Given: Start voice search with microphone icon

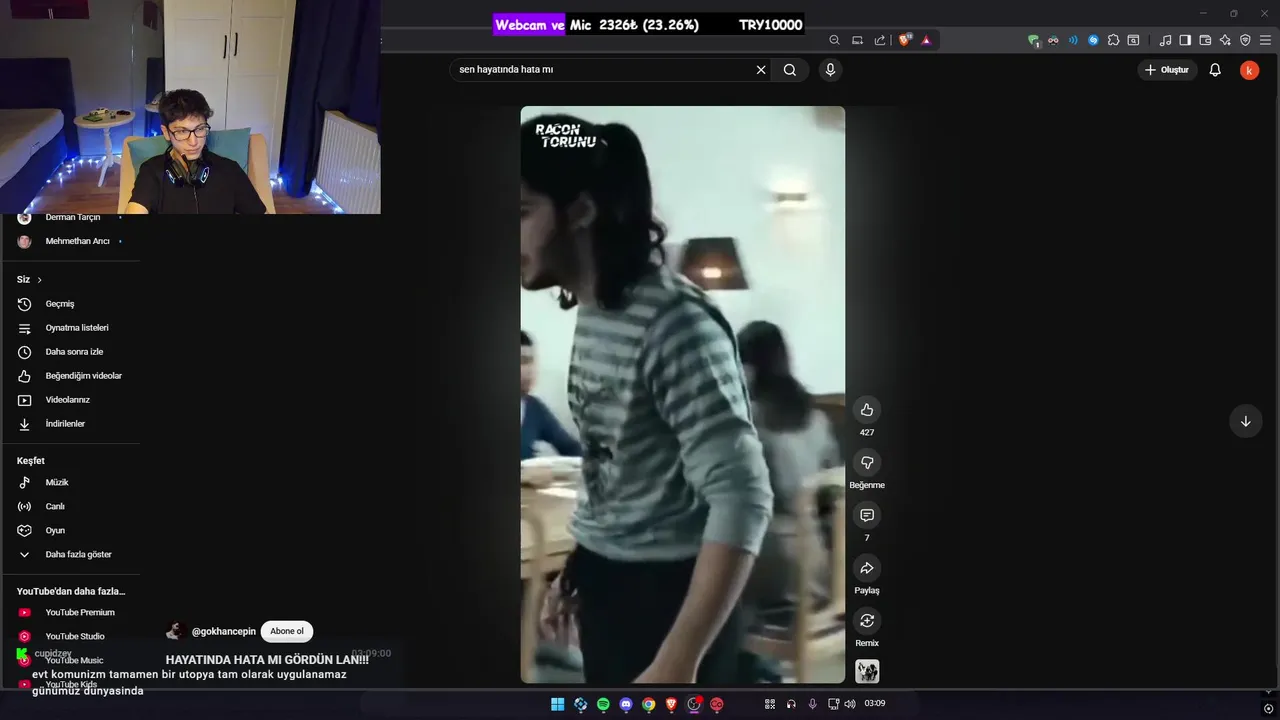Looking at the screenshot, I should click(830, 70).
